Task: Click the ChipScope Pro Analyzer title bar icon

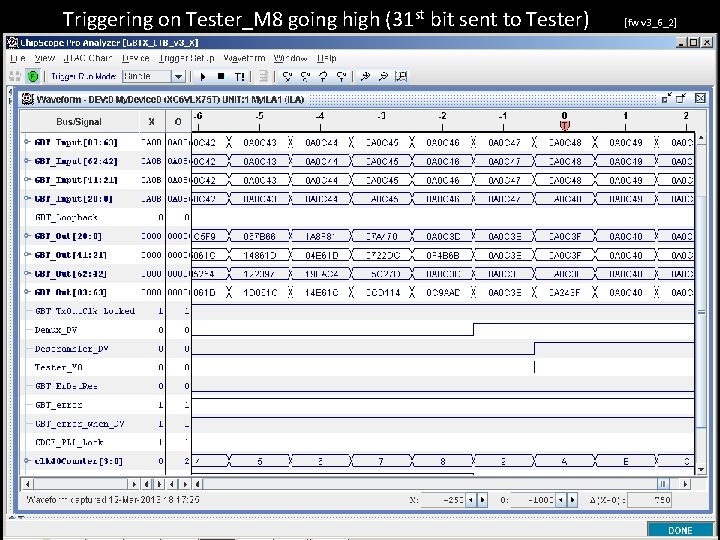Action: coord(12,43)
